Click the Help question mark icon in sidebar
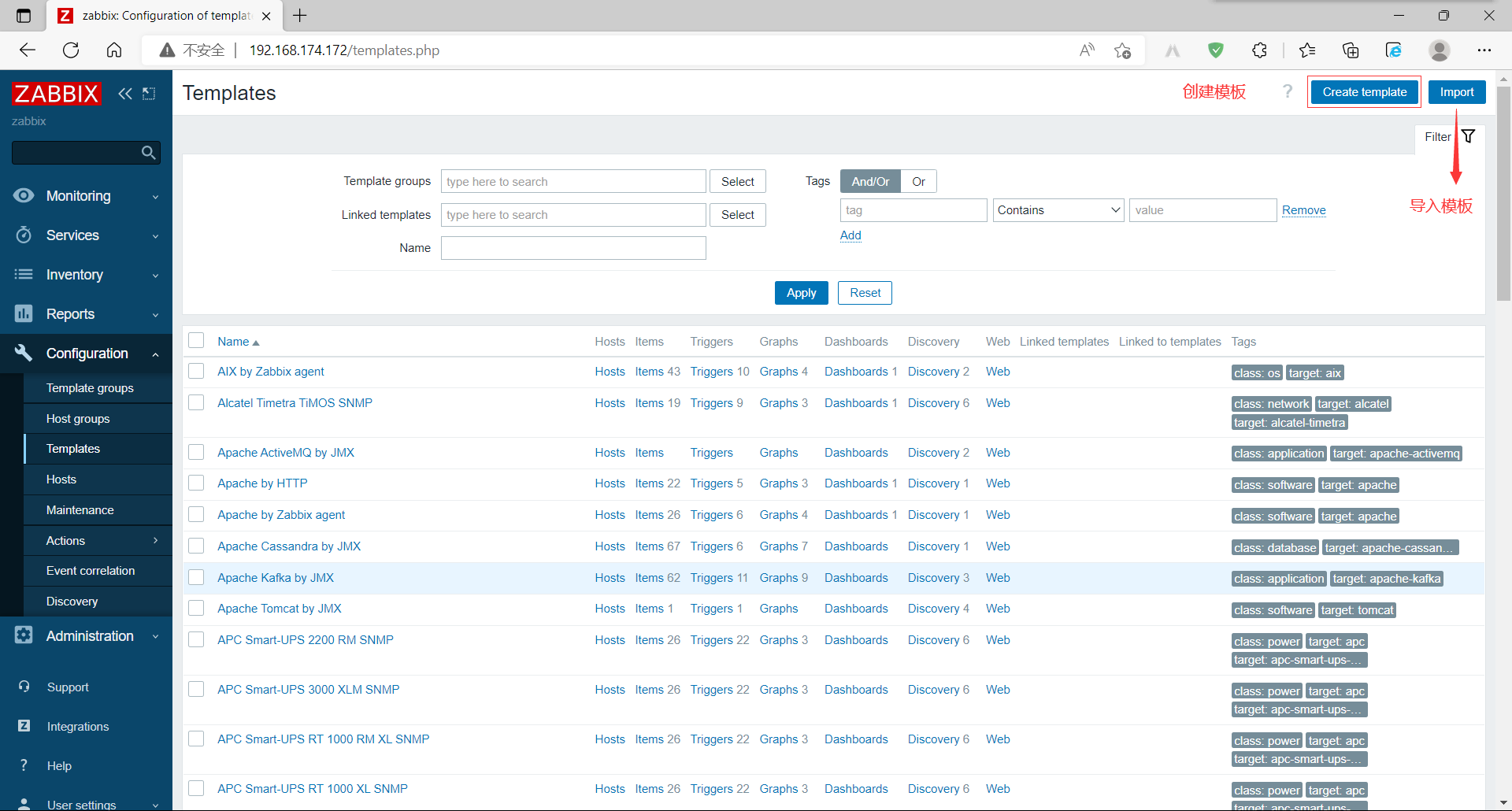This screenshot has height=811, width=1512. [x=24, y=765]
